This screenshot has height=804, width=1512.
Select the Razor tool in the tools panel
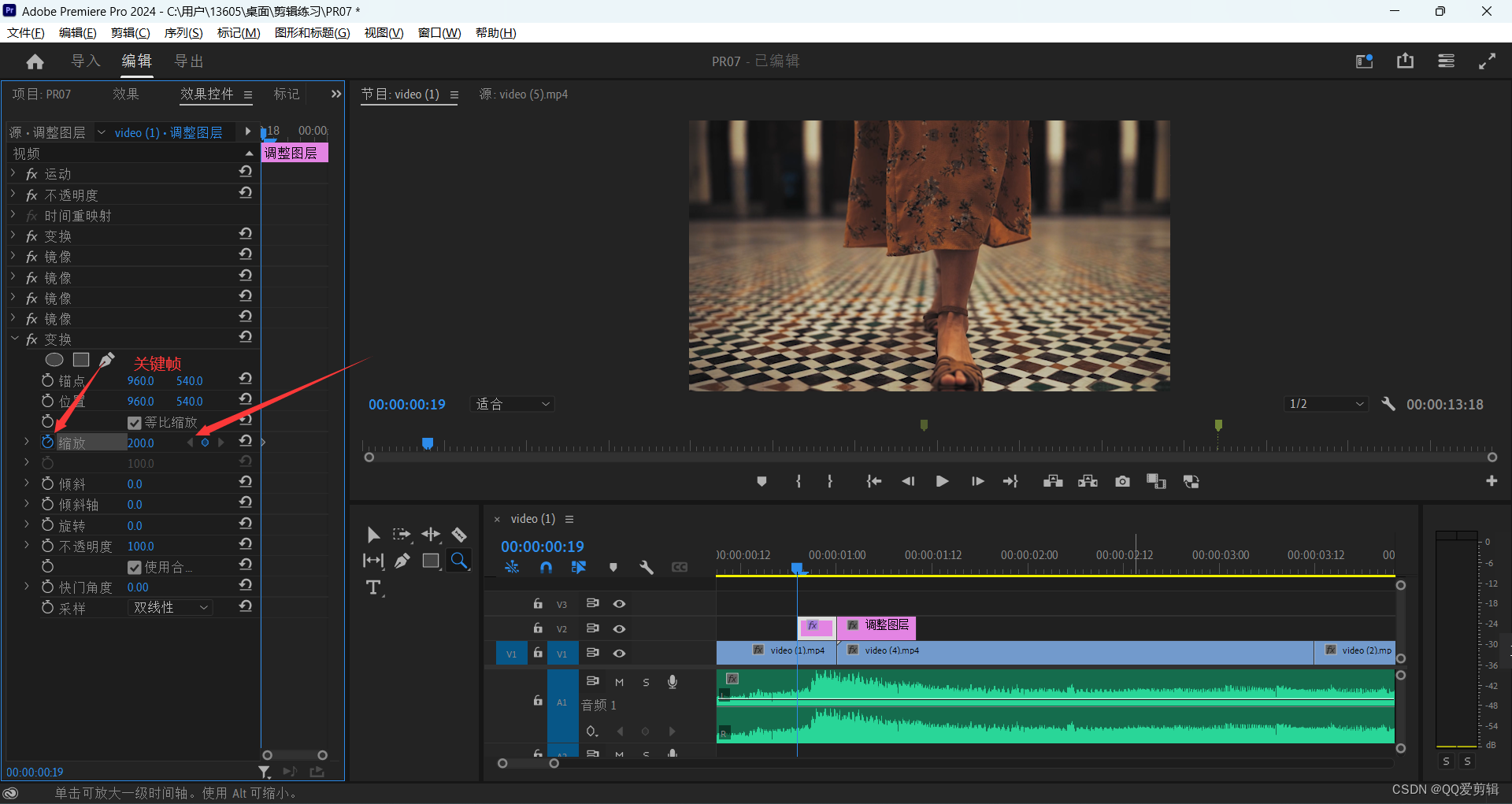(x=459, y=535)
